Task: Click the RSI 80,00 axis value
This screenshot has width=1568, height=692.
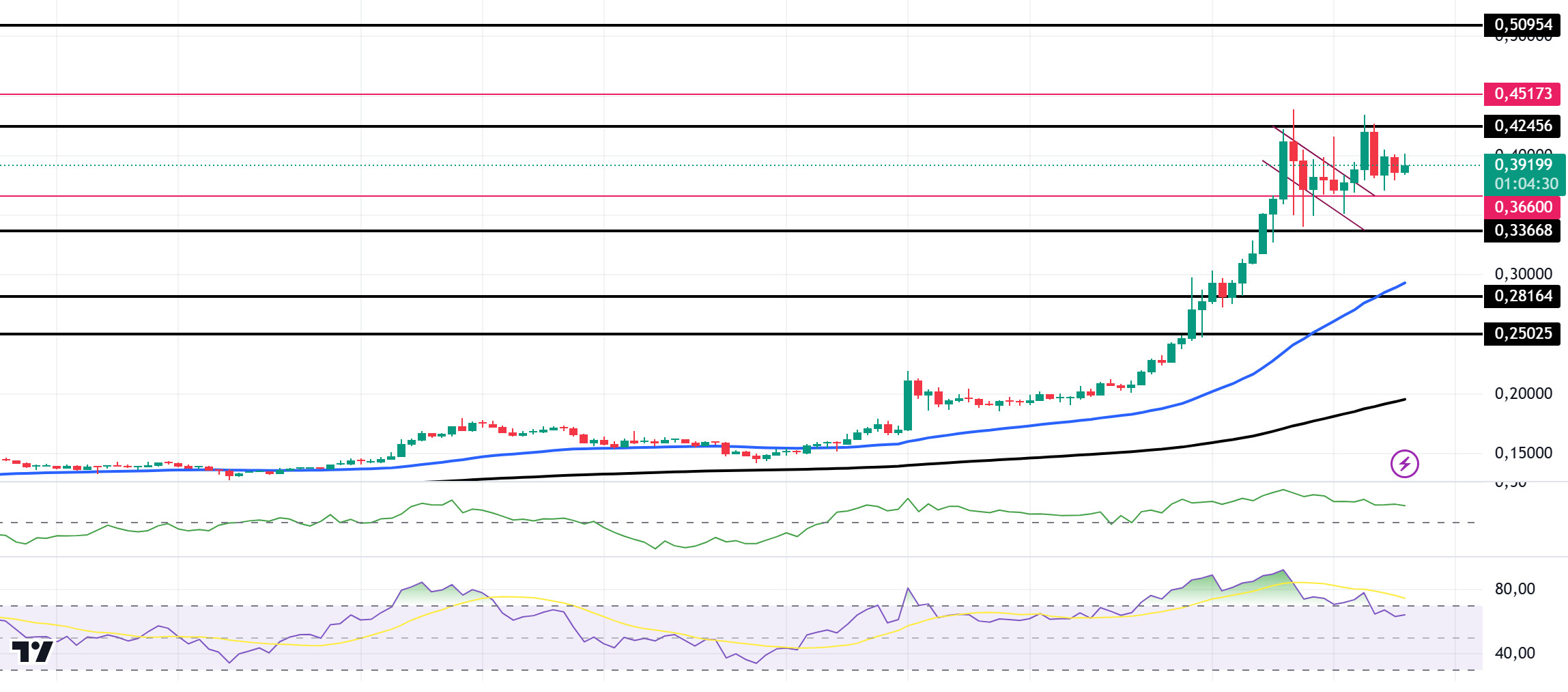Action: 1514,589
